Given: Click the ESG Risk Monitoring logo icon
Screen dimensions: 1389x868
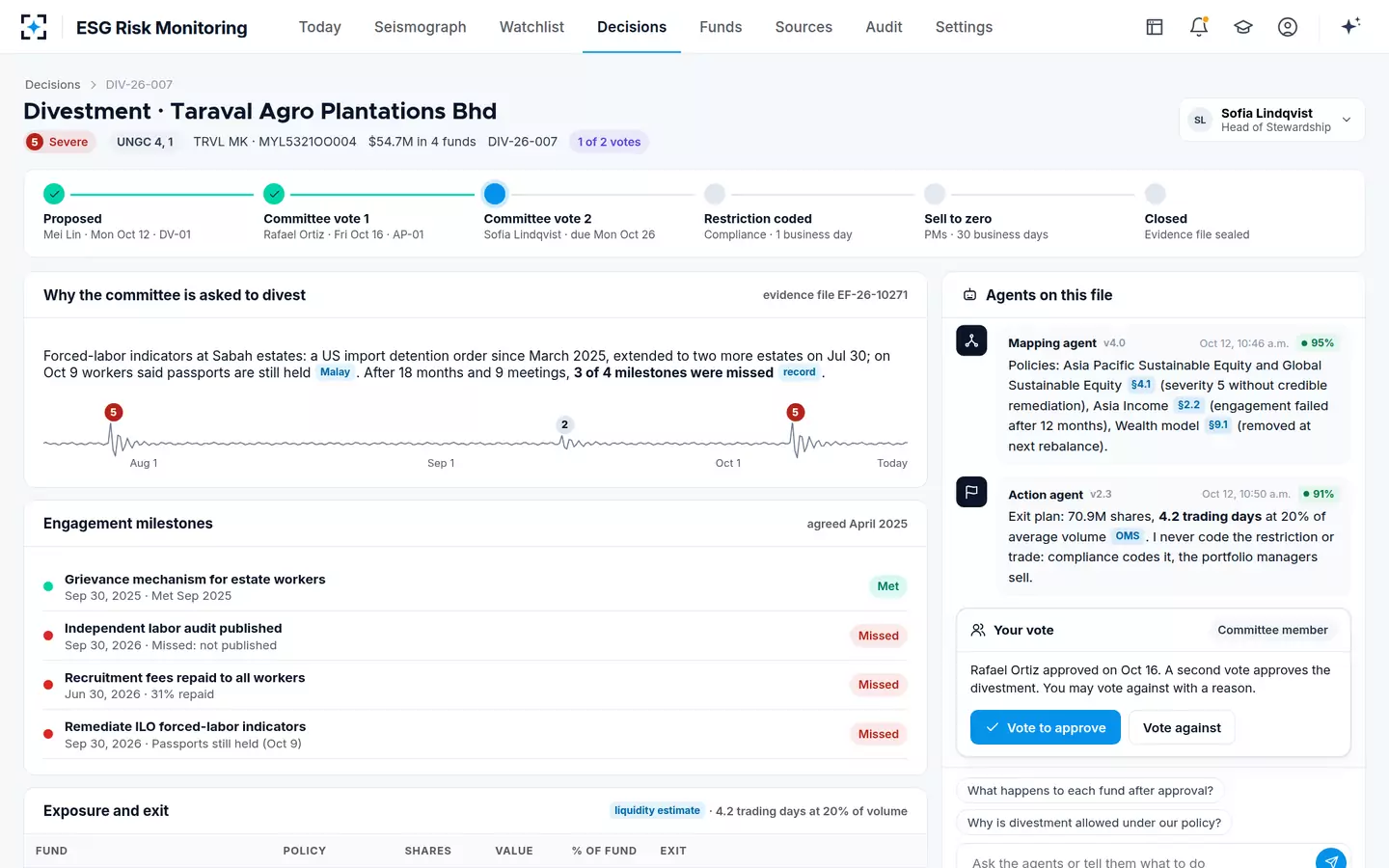Looking at the screenshot, I should click(34, 27).
